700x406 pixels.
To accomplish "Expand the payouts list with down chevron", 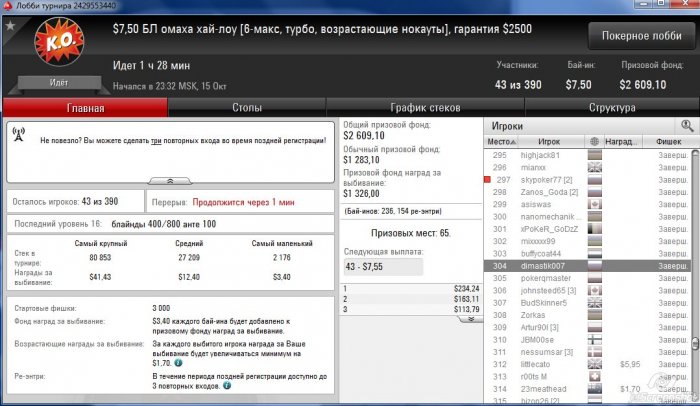I will pos(470,319).
